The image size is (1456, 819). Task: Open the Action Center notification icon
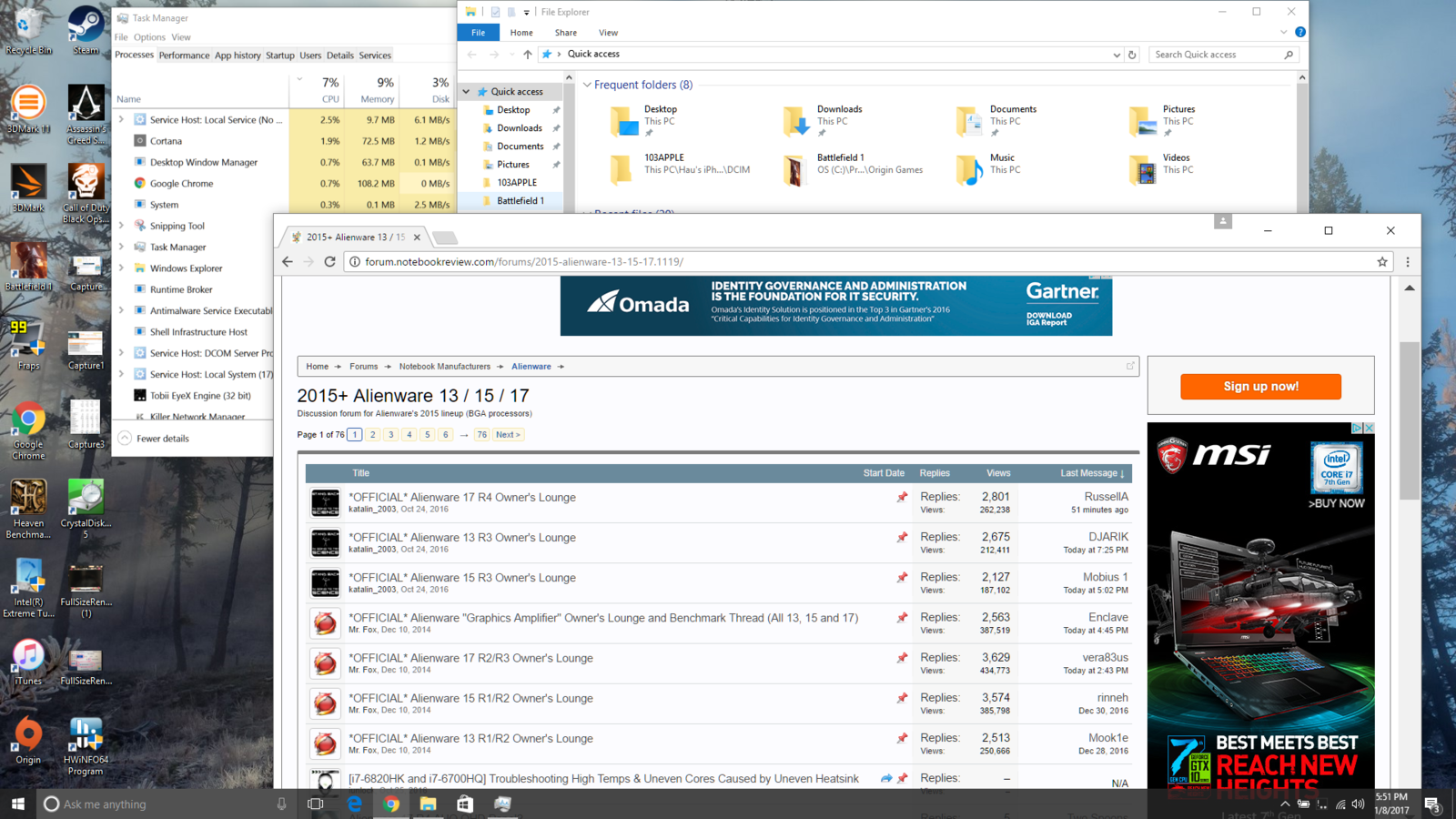tap(1431, 804)
